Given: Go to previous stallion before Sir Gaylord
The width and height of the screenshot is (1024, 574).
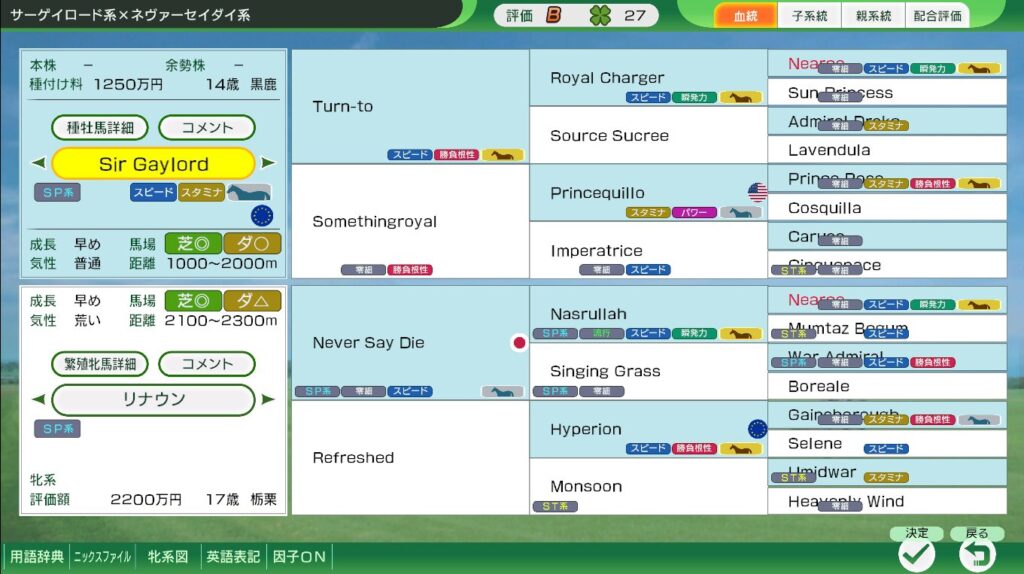Looking at the screenshot, I should [39, 163].
